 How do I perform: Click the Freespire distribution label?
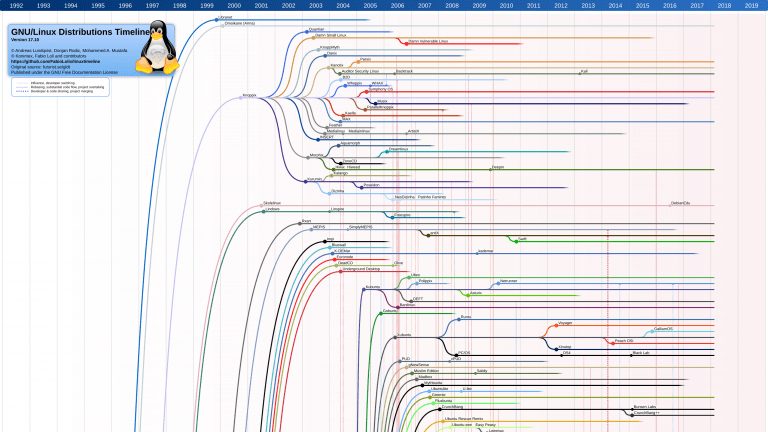point(402,215)
